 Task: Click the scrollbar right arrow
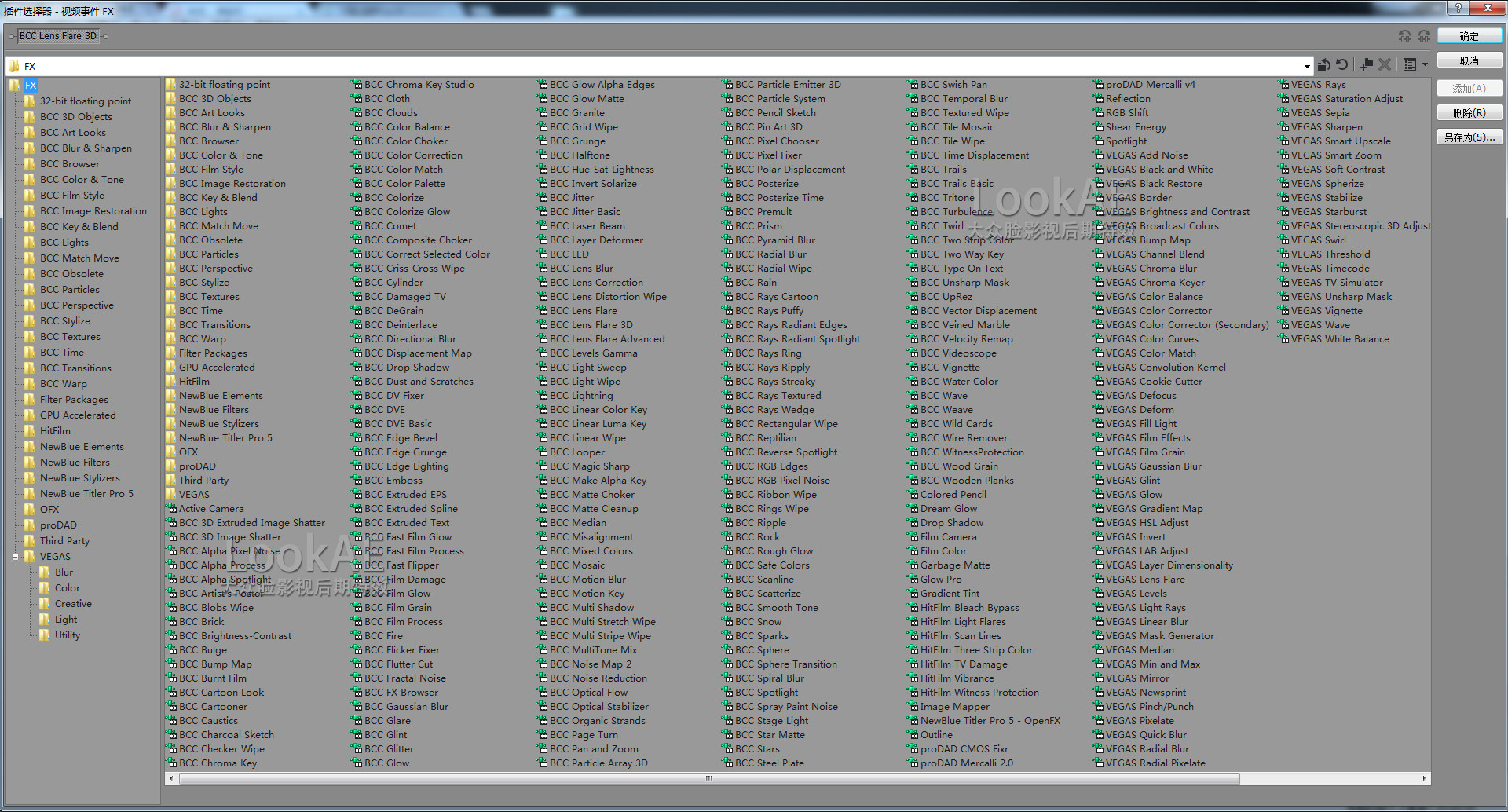coord(1425,779)
